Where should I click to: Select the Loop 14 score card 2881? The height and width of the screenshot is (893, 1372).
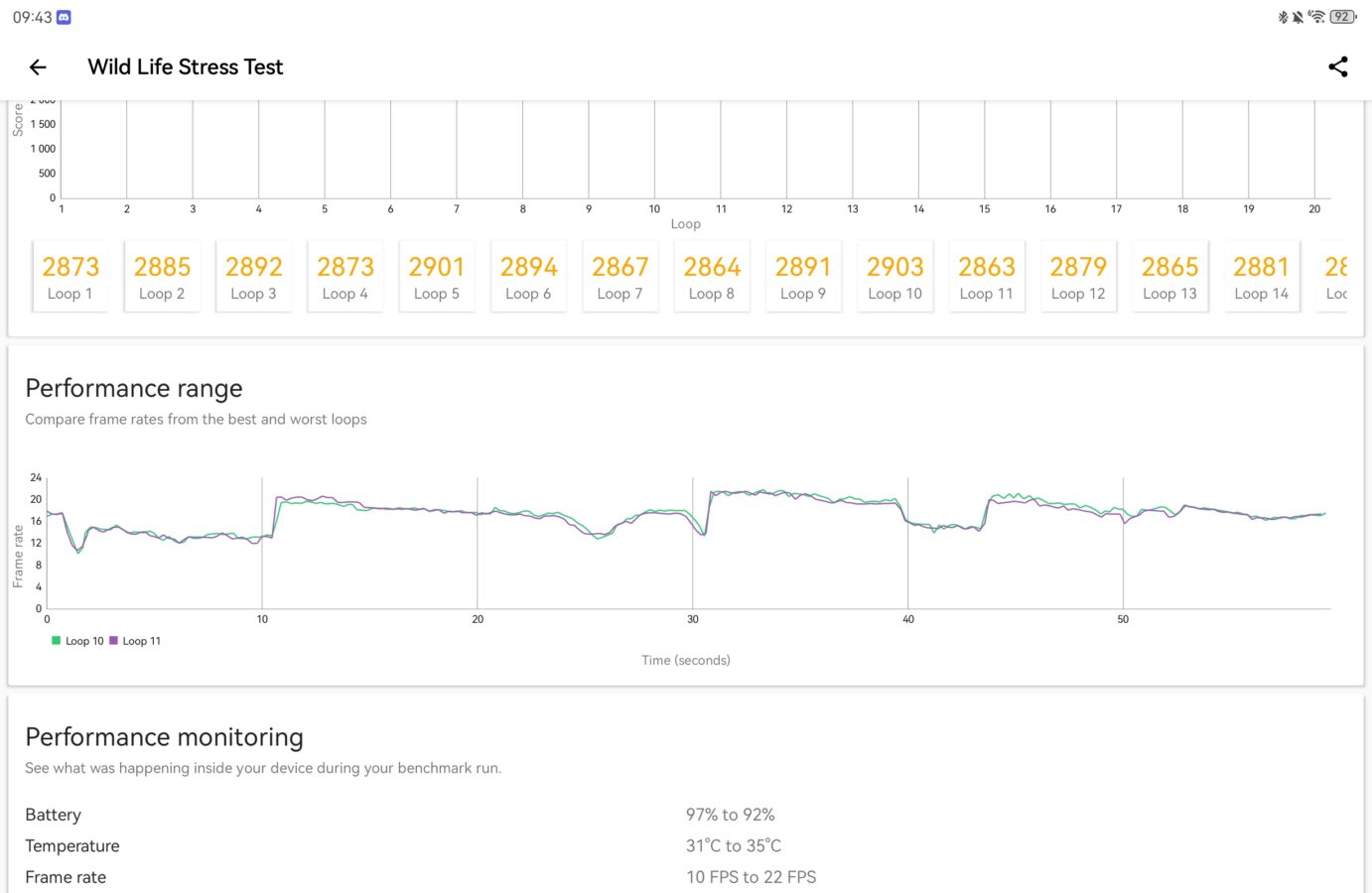pyautogui.click(x=1261, y=277)
